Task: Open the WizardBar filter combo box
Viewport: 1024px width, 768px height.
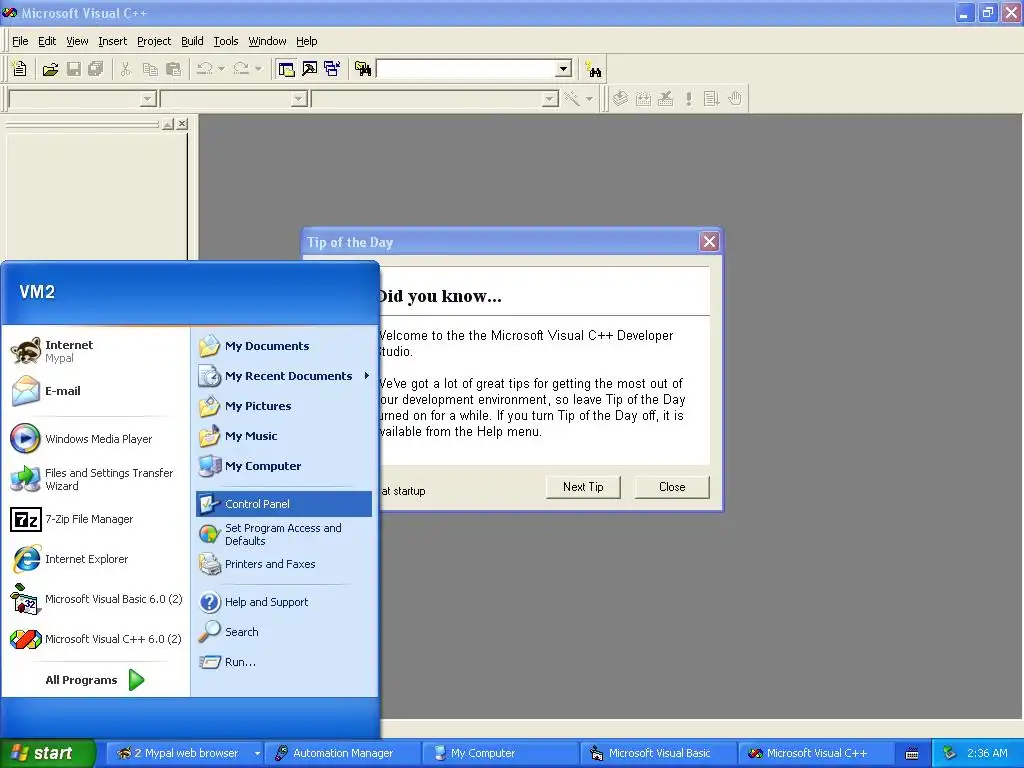Action: coord(234,99)
